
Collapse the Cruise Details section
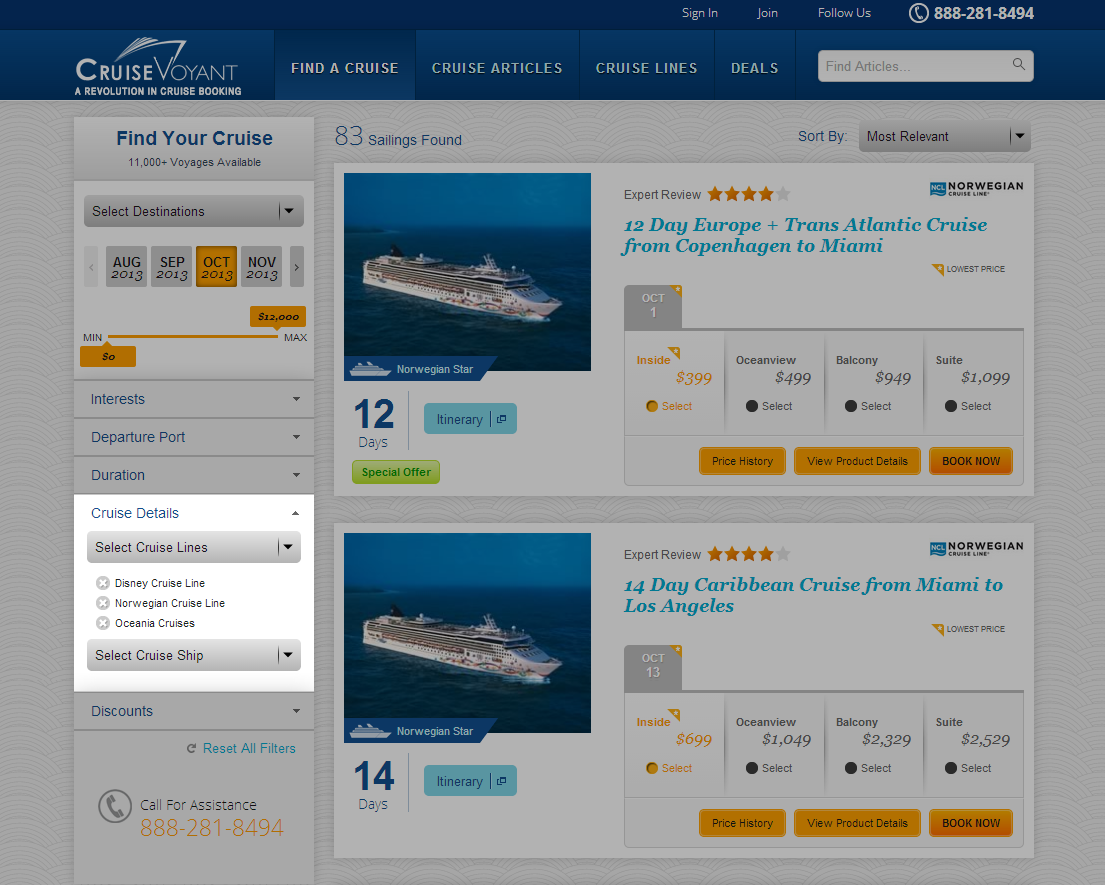(194, 513)
